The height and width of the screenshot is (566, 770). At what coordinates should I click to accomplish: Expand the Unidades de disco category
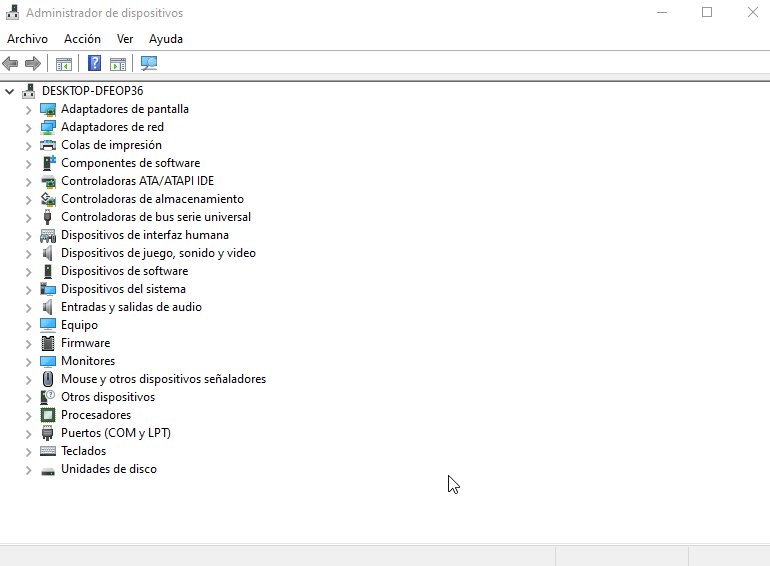pos(28,470)
